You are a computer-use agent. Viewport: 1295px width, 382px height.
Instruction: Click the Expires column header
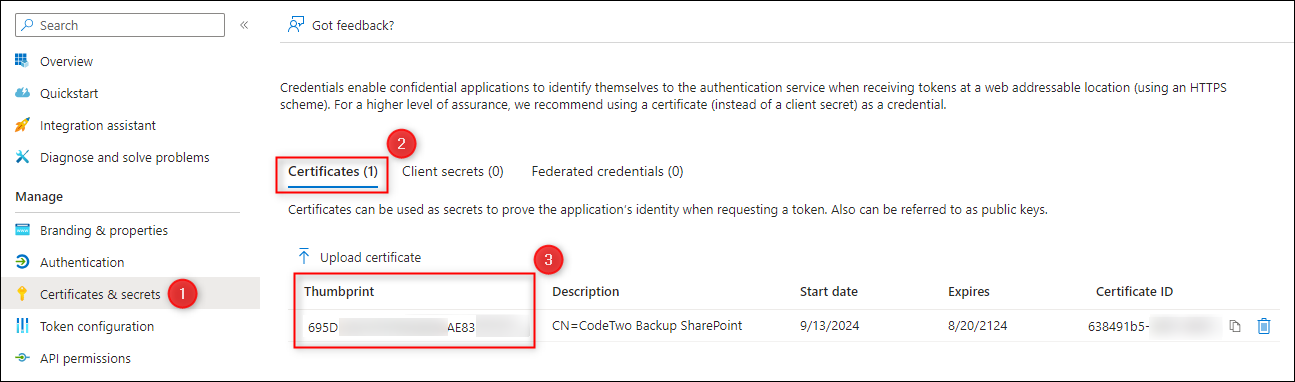[x=969, y=291]
